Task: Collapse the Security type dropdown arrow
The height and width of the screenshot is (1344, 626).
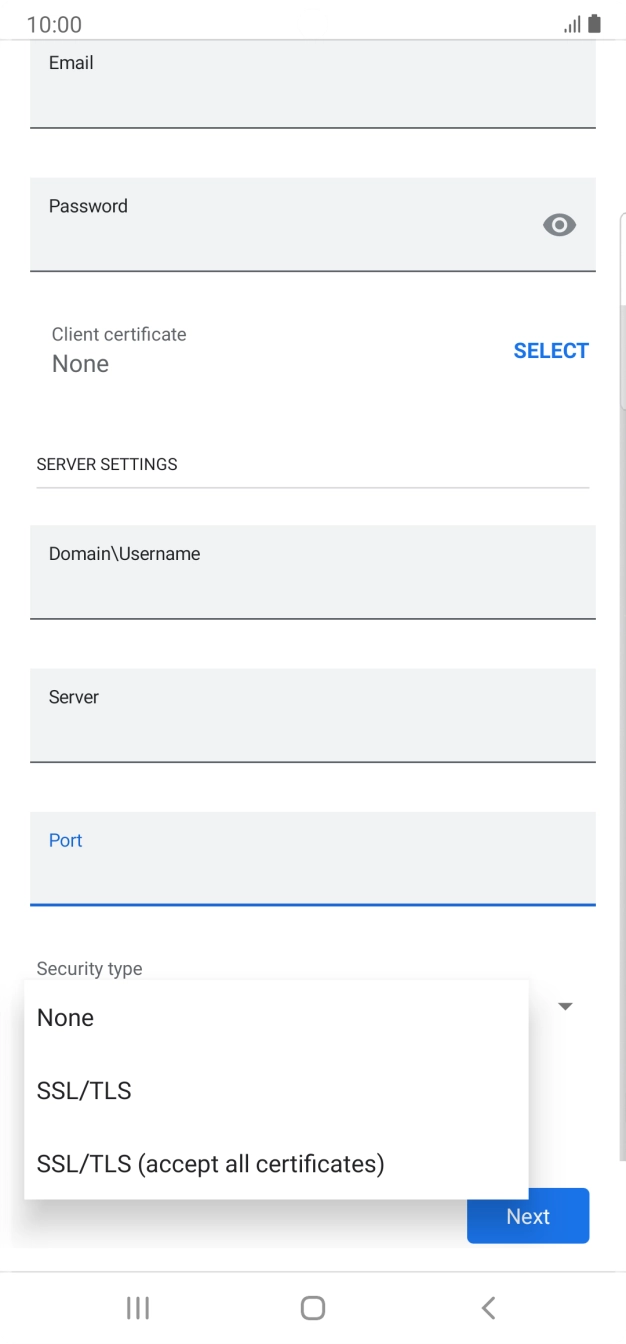Action: 565,1007
